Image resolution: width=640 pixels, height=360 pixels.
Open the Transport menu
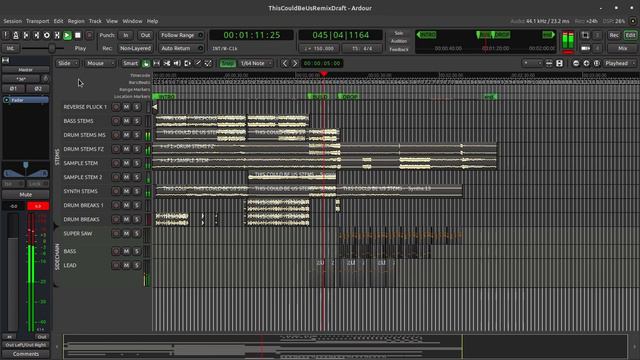tap(38, 21)
